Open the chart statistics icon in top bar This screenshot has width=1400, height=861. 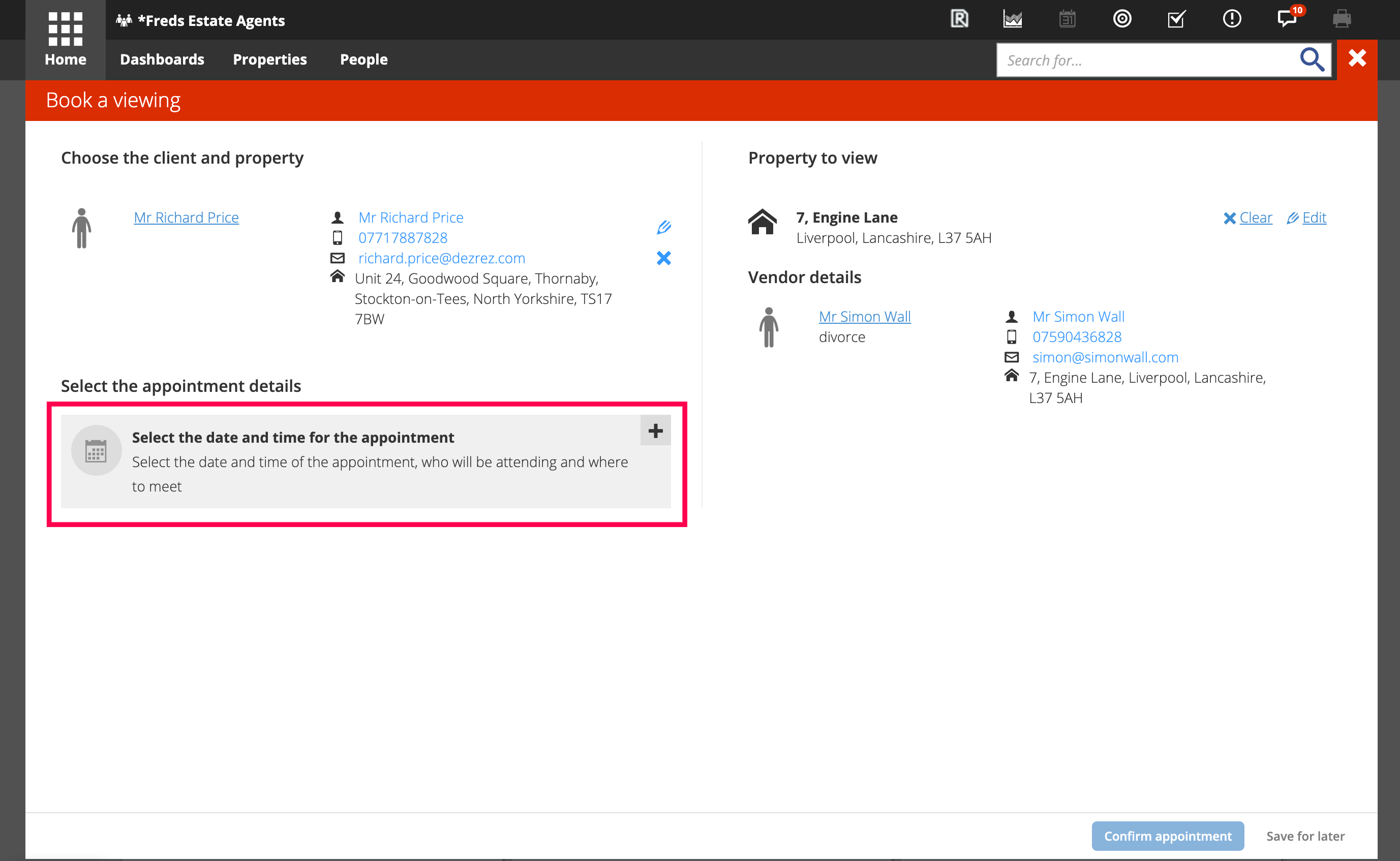click(1013, 19)
